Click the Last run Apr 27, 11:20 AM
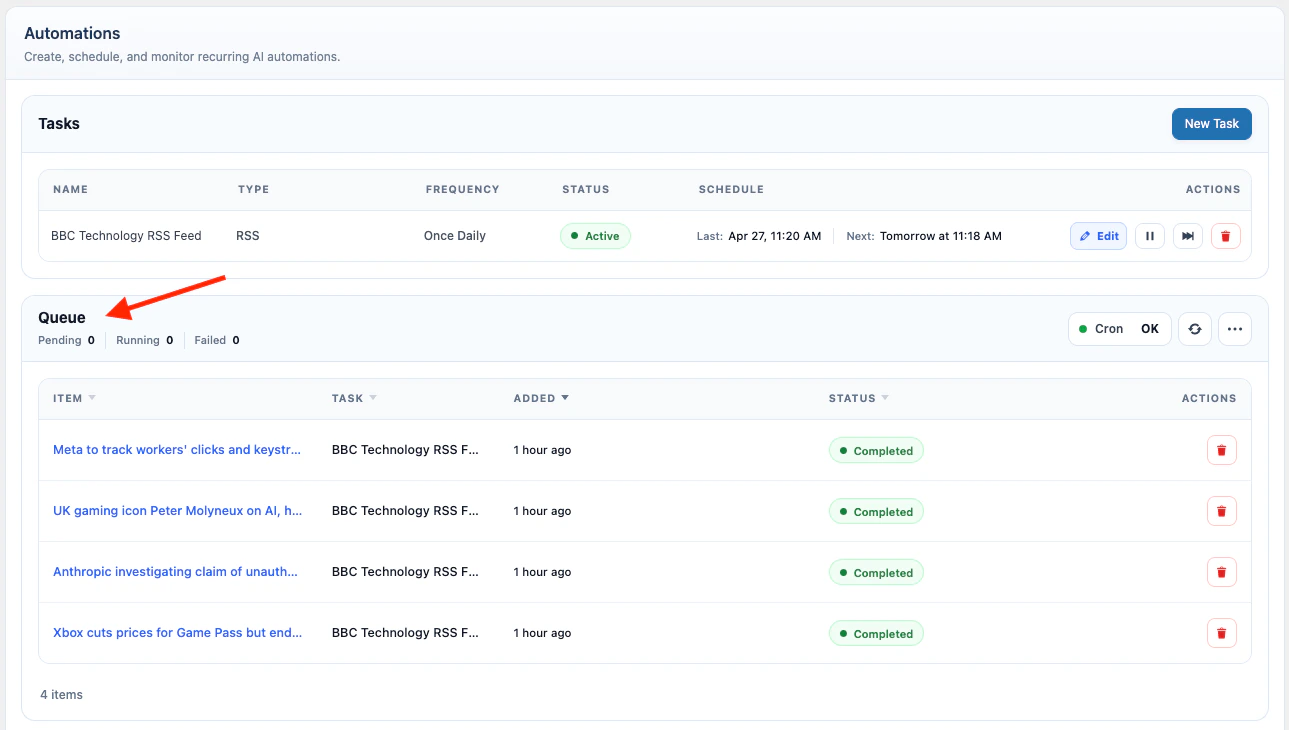Viewport: 1289px width, 730px height. point(759,236)
